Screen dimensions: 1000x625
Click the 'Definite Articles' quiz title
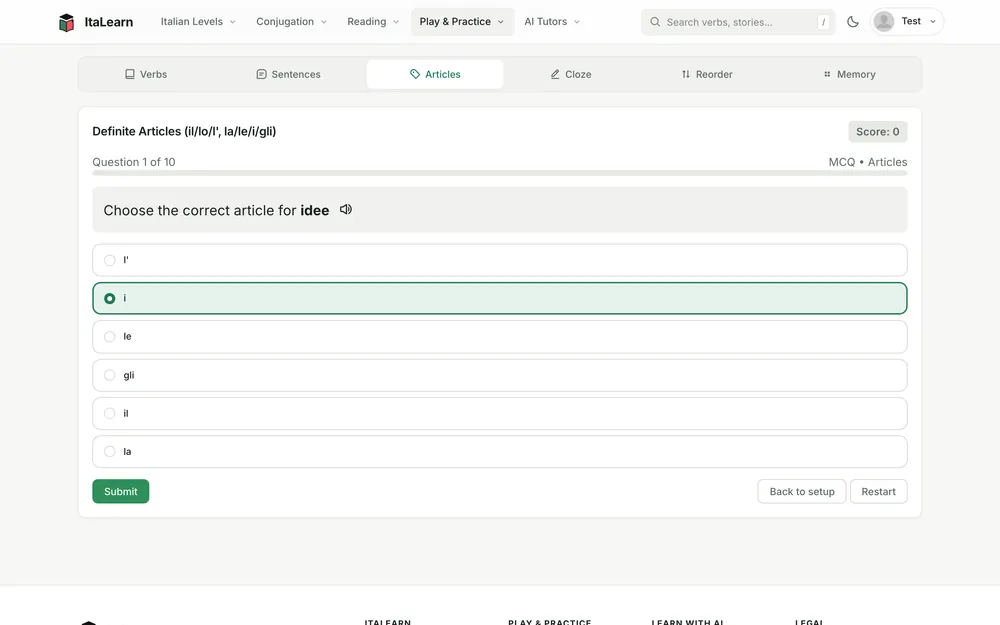click(x=184, y=131)
